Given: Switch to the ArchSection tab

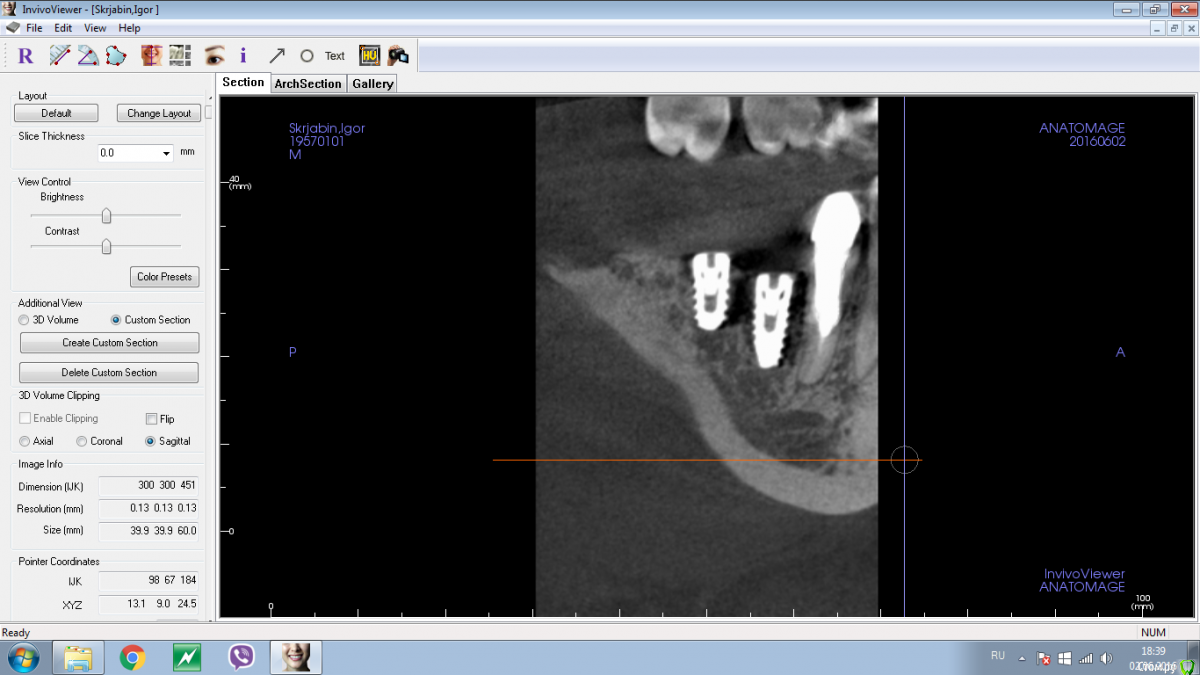Looking at the screenshot, I should coord(307,84).
